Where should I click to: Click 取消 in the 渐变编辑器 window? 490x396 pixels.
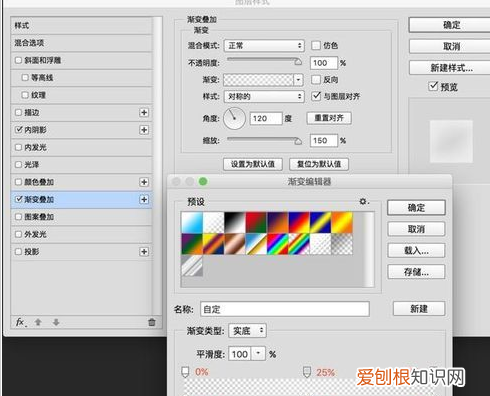pos(416,229)
